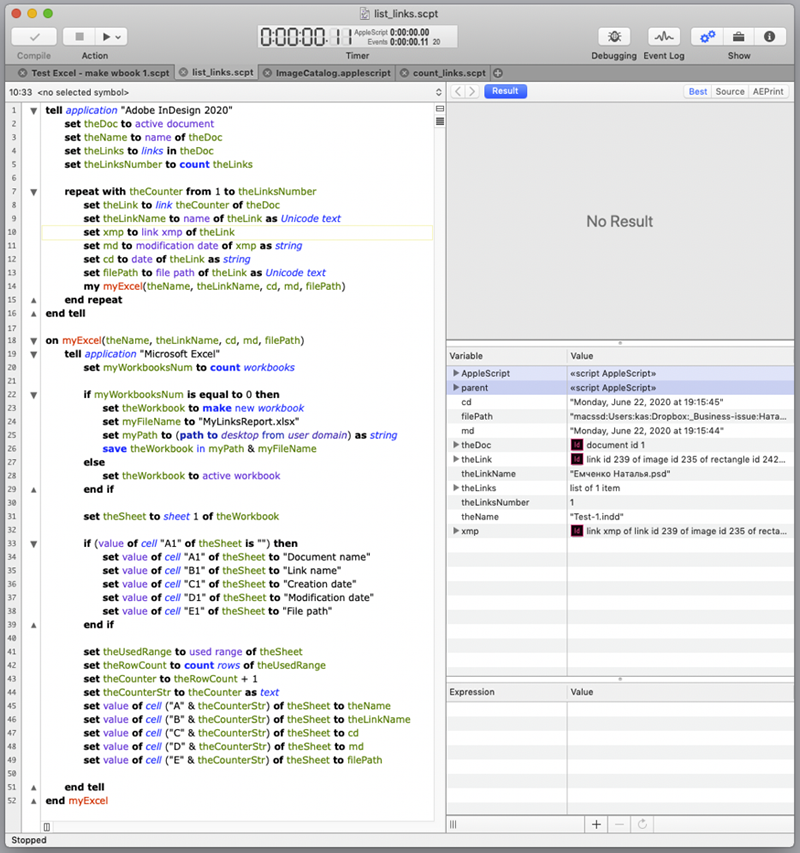The width and height of the screenshot is (800, 853).
Task: Add expression with plus button
Action: [596, 825]
